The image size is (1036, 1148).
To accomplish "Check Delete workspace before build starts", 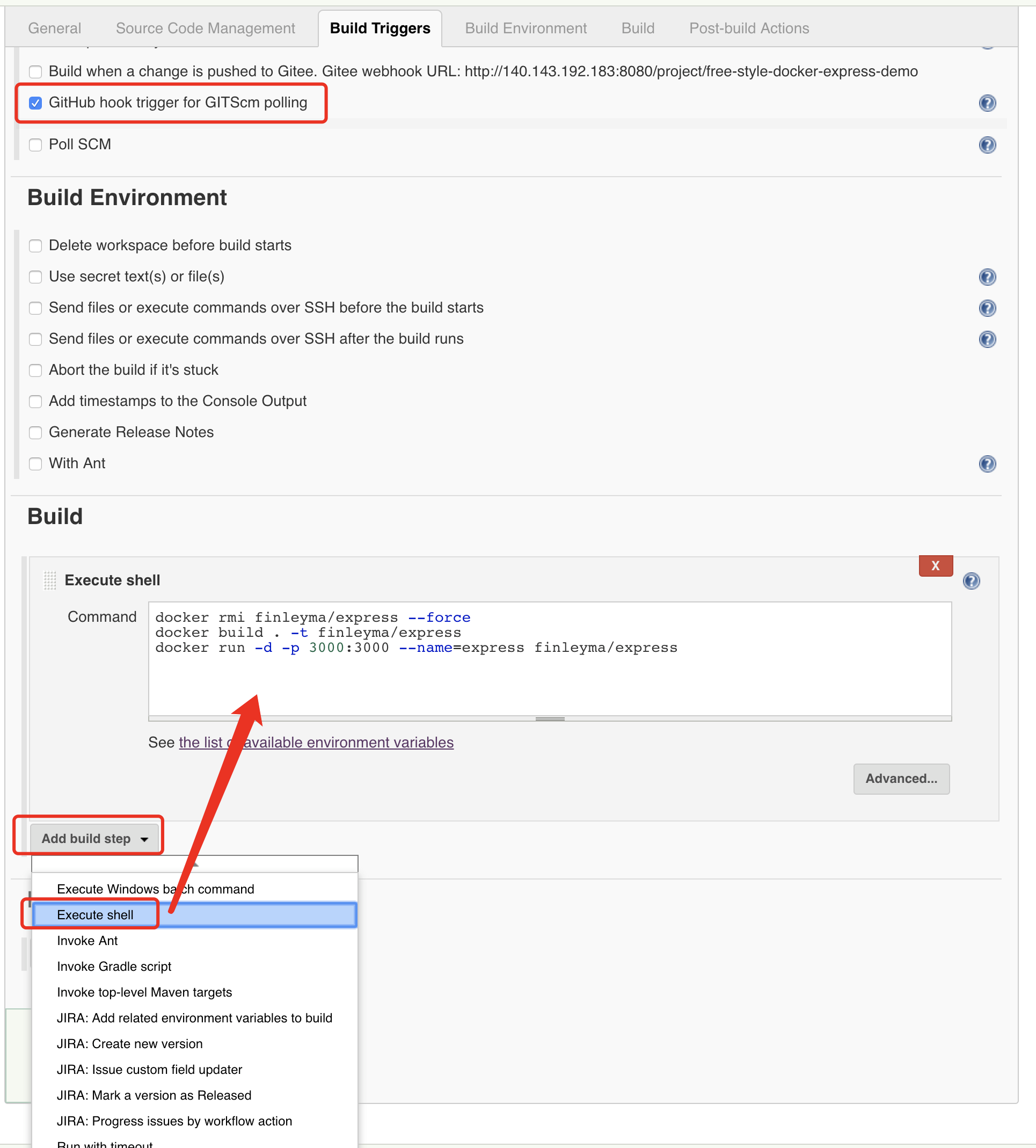I will 35,245.
